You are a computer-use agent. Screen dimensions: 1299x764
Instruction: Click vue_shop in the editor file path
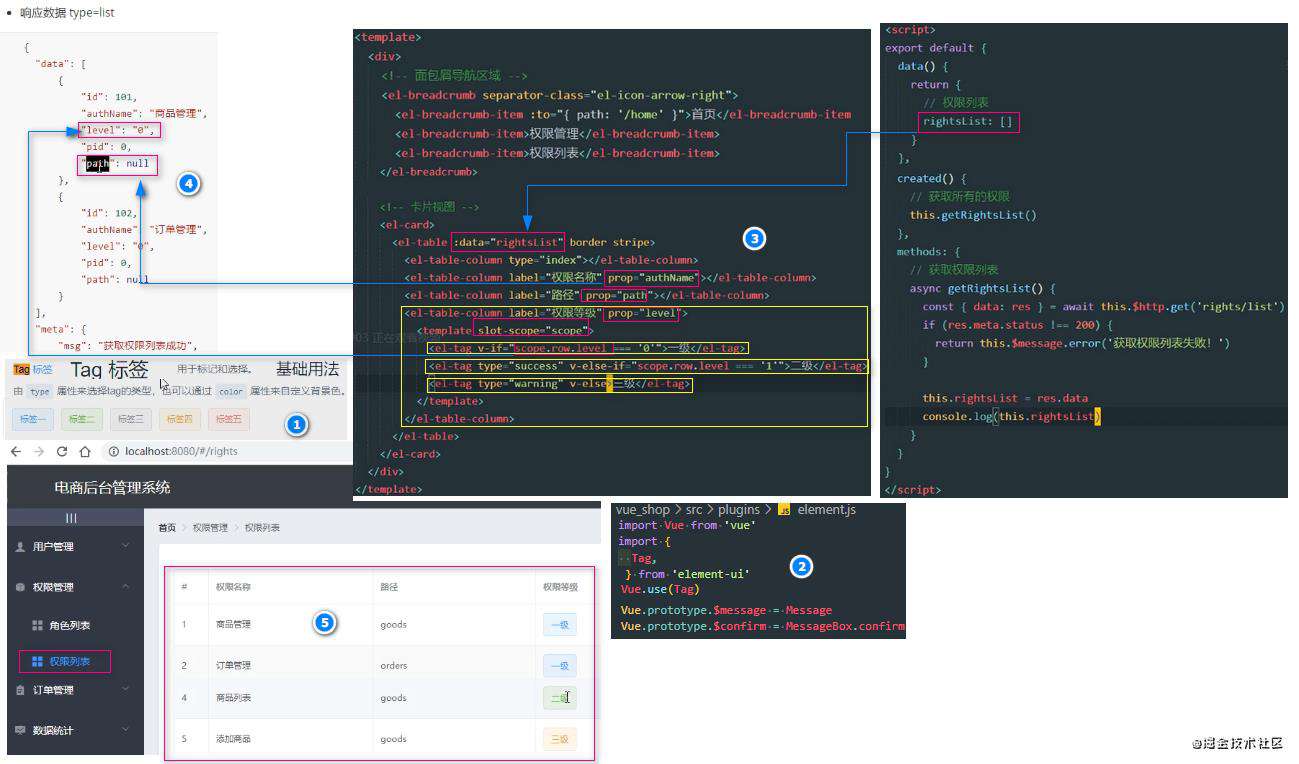pyautogui.click(x=642, y=510)
